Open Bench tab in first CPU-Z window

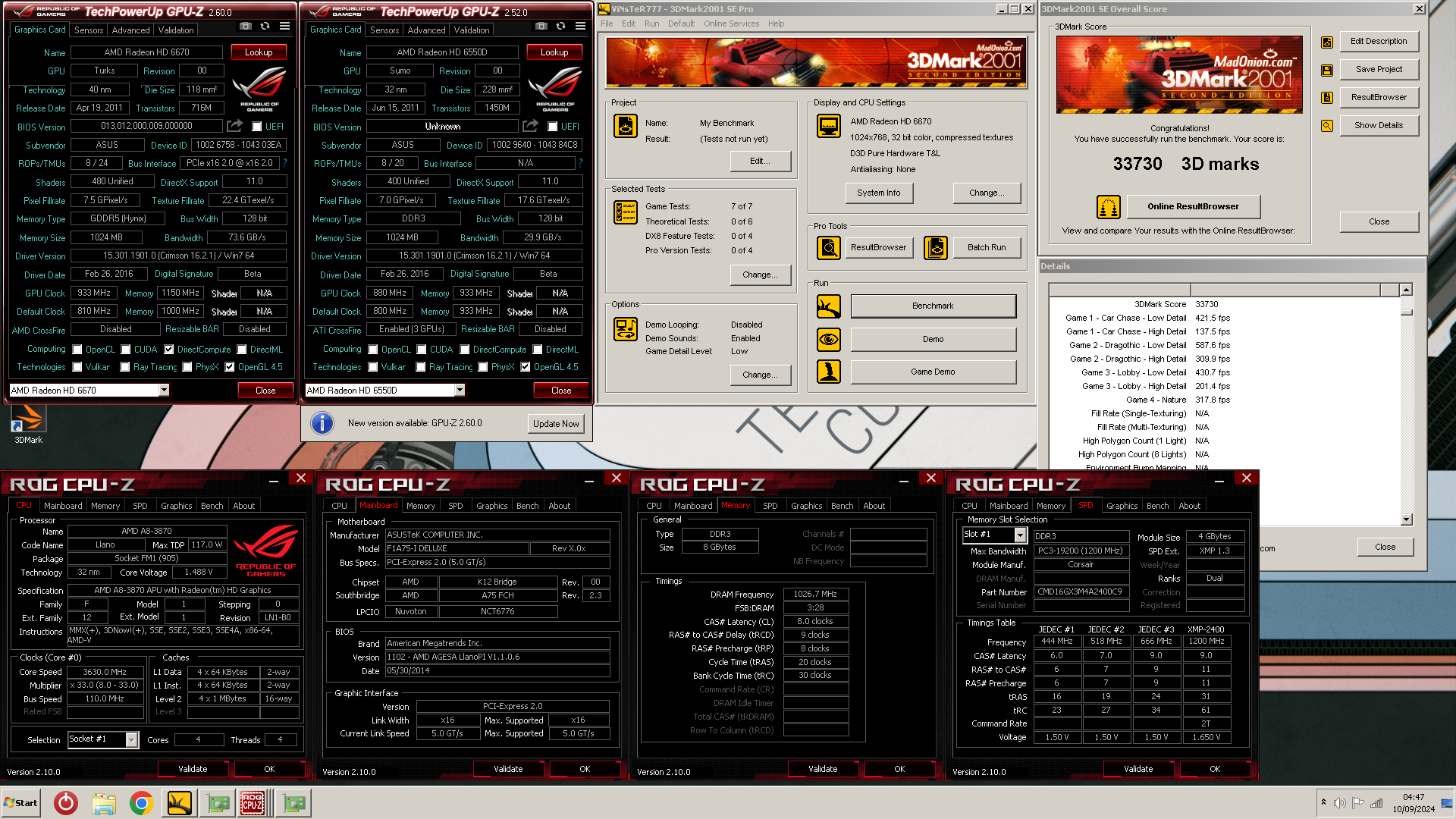[212, 506]
